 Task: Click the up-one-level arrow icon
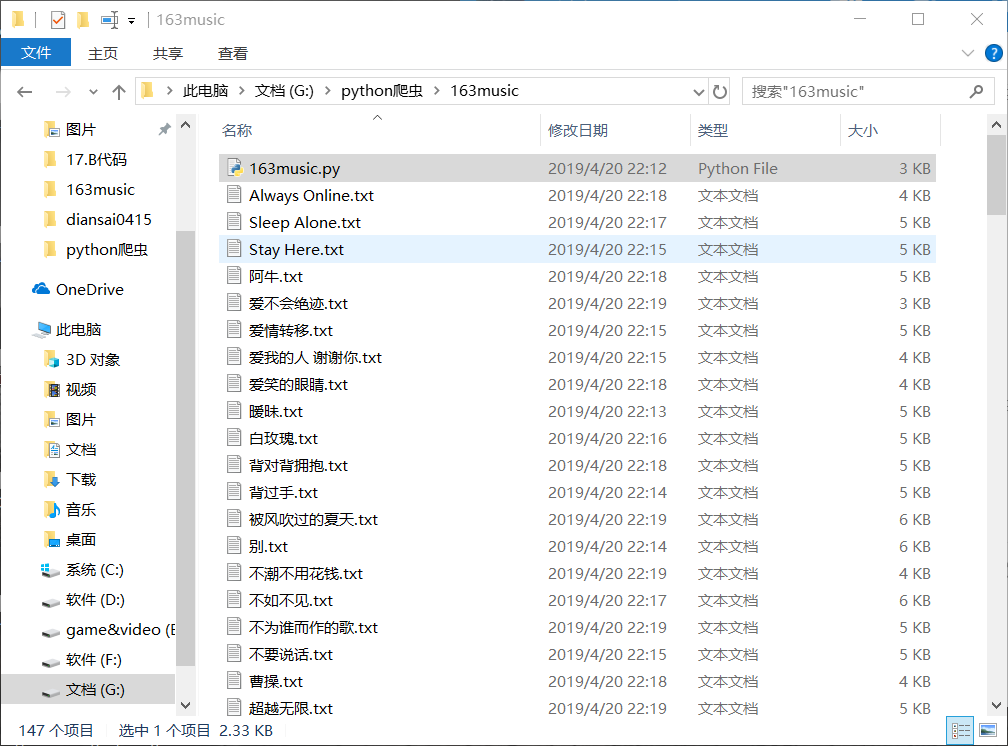tap(118, 91)
